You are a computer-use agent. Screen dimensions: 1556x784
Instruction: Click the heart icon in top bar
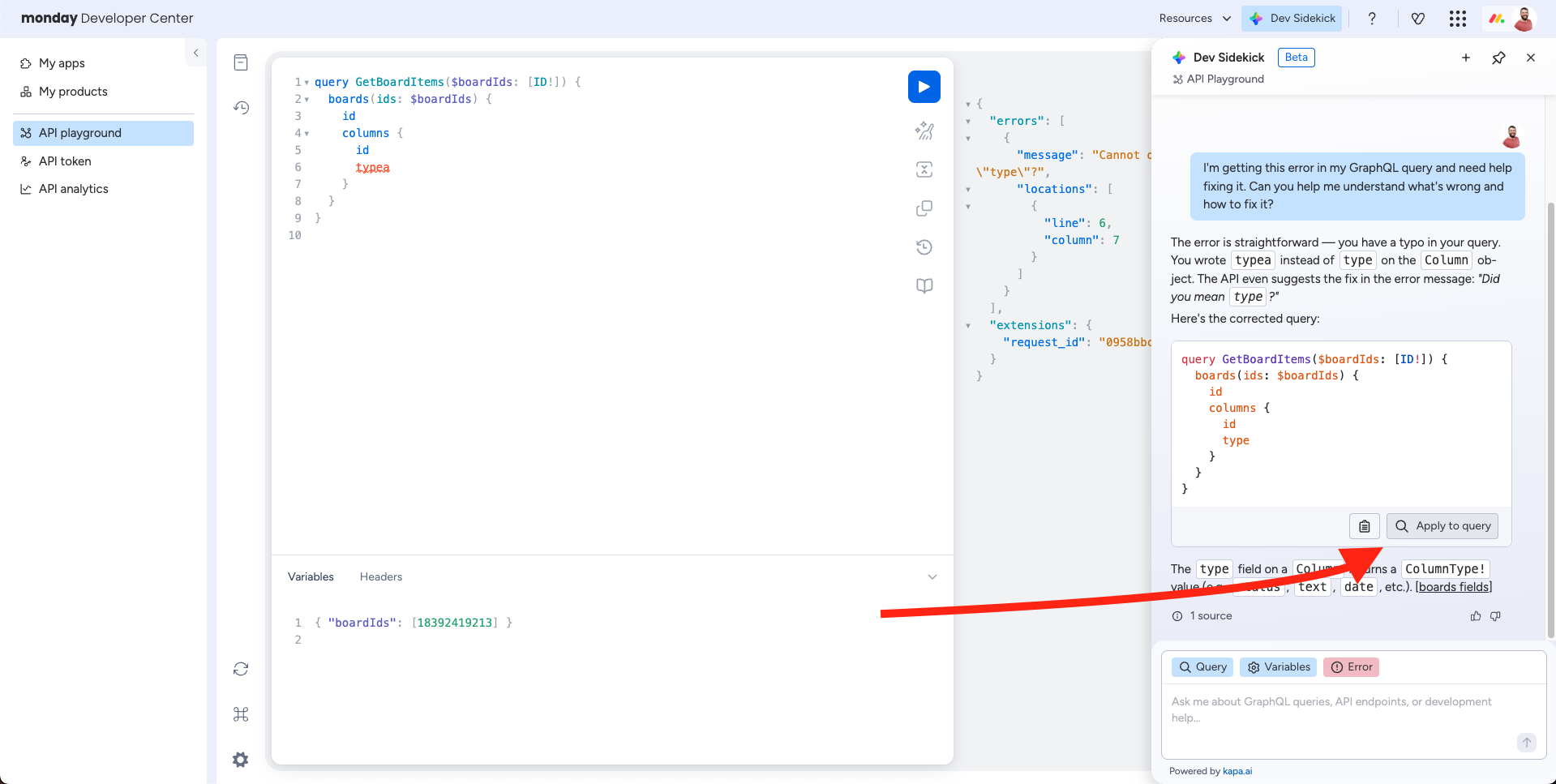pyautogui.click(x=1418, y=19)
